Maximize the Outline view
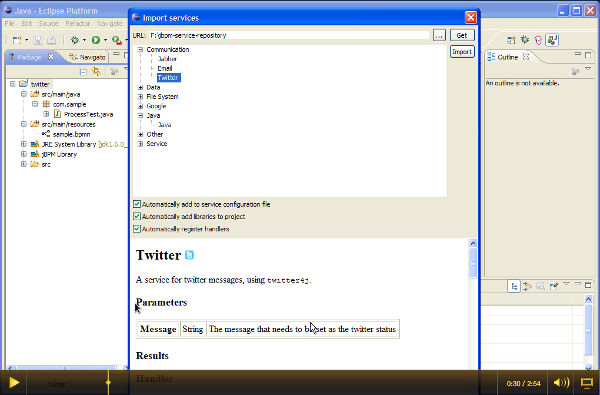Viewport: 600px width, 395px height. 588,55
